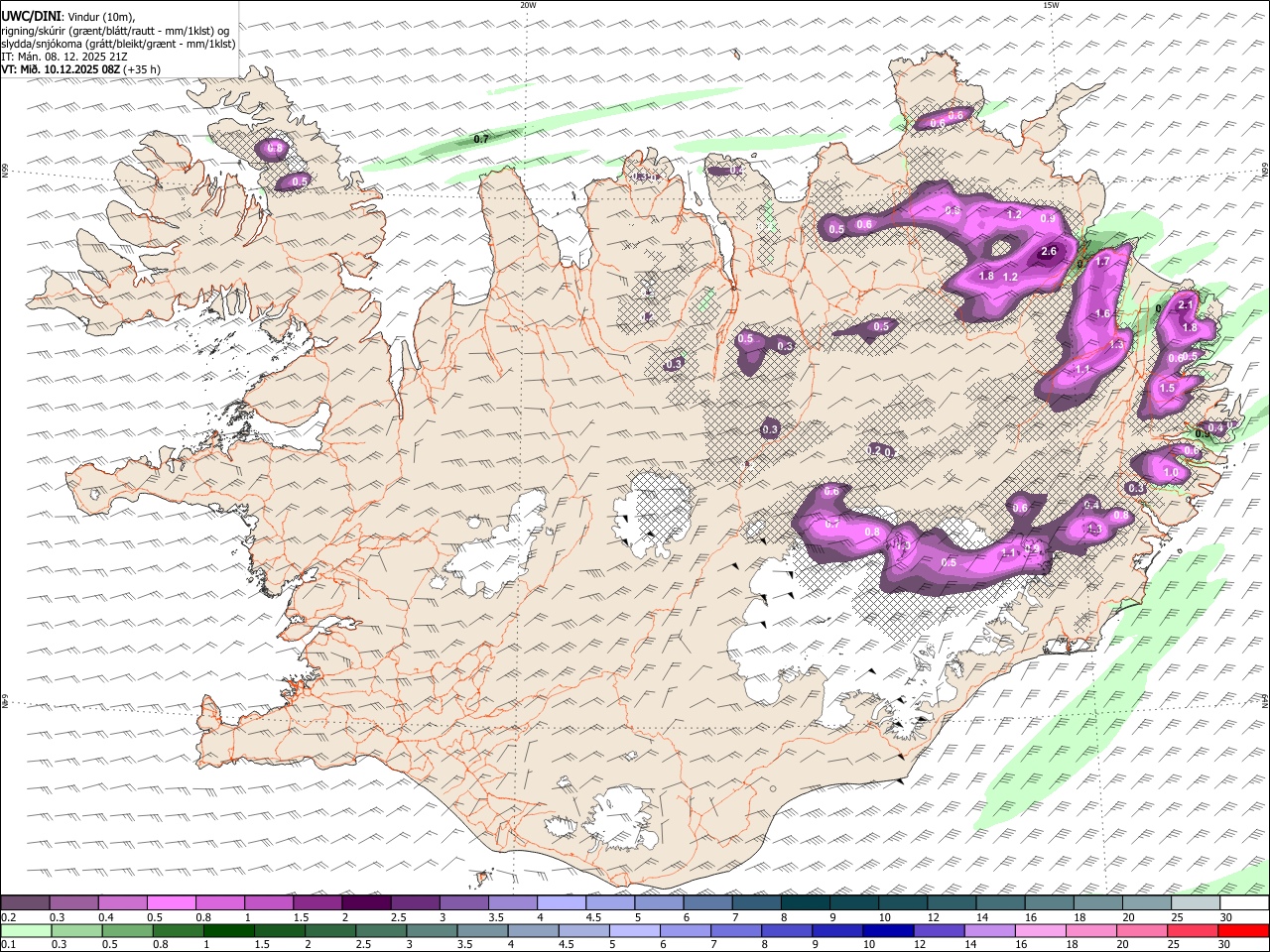Image resolution: width=1270 pixels, height=952 pixels.
Task: Click the 2.1 value near the east coast
Action: pos(1185,305)
